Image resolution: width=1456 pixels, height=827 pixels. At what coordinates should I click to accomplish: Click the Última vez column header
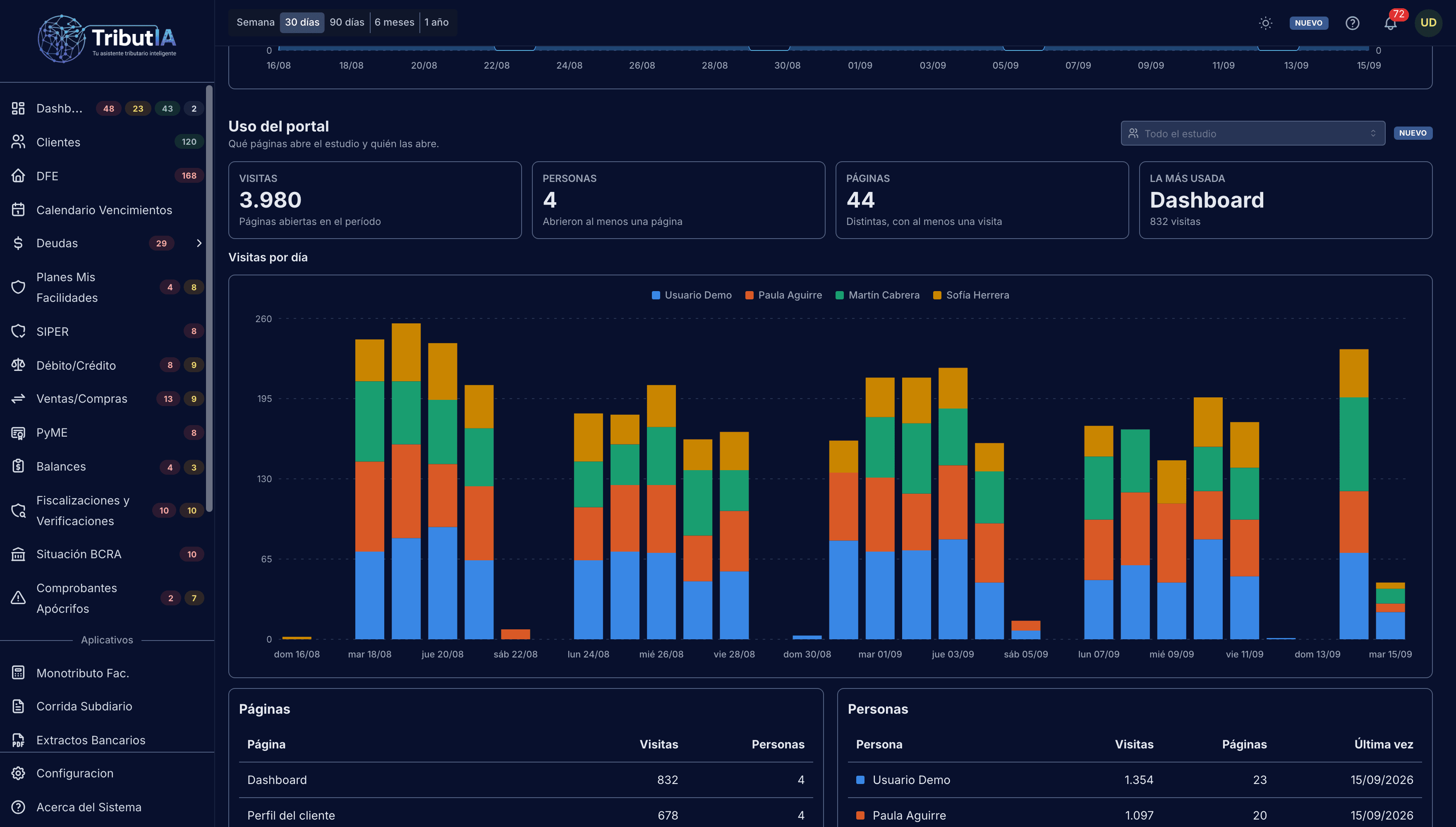(x=1383, y=744)
